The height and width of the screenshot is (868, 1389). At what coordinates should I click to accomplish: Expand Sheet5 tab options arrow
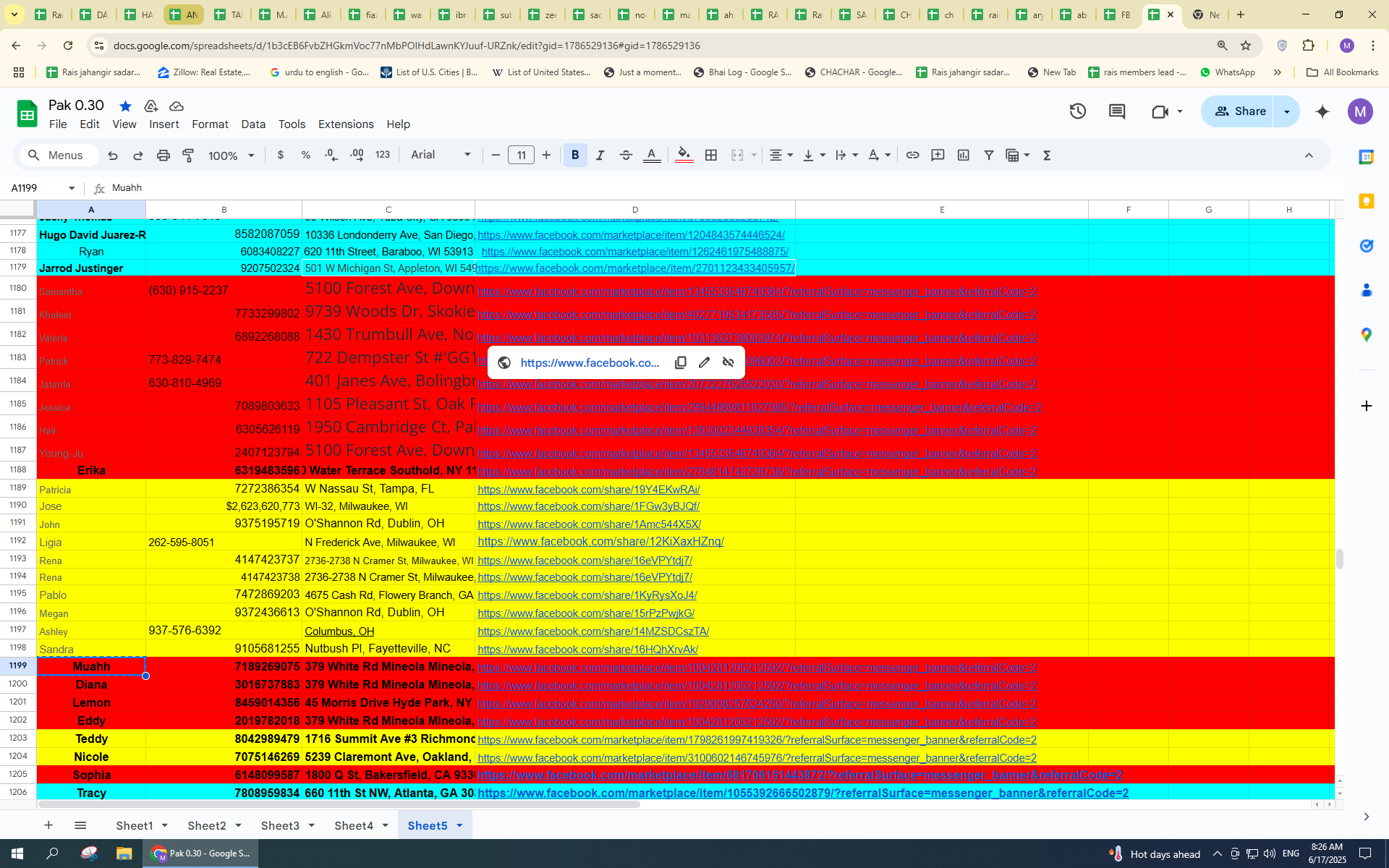459,825
